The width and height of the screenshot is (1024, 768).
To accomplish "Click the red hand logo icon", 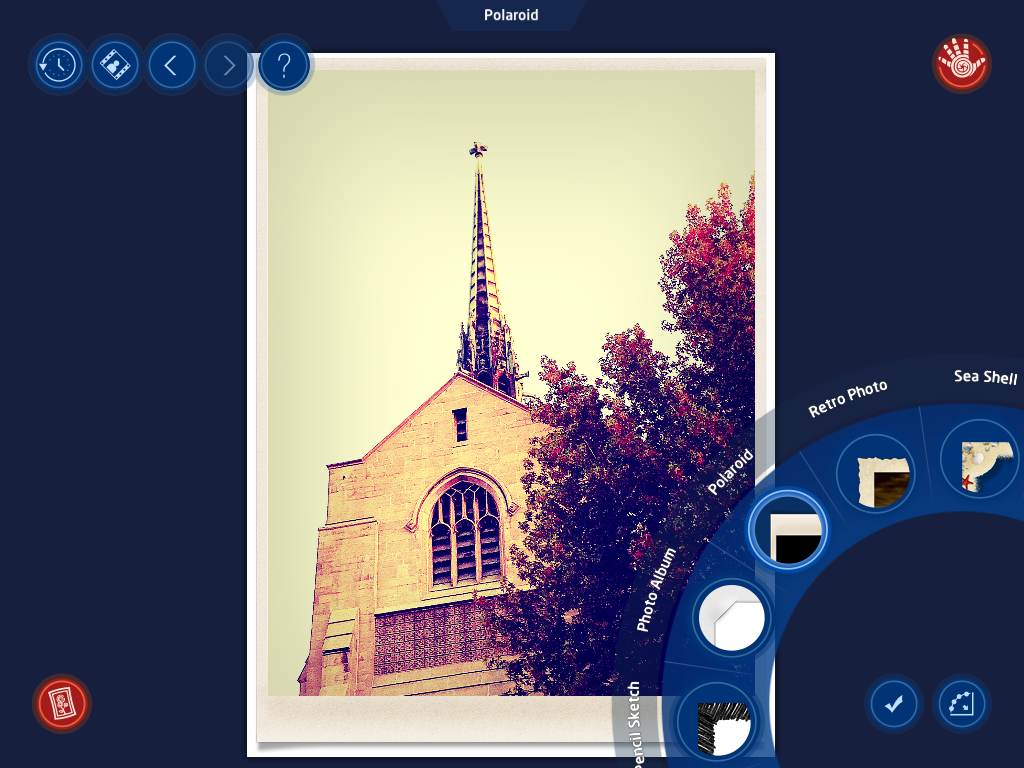I will pos(961,64).
